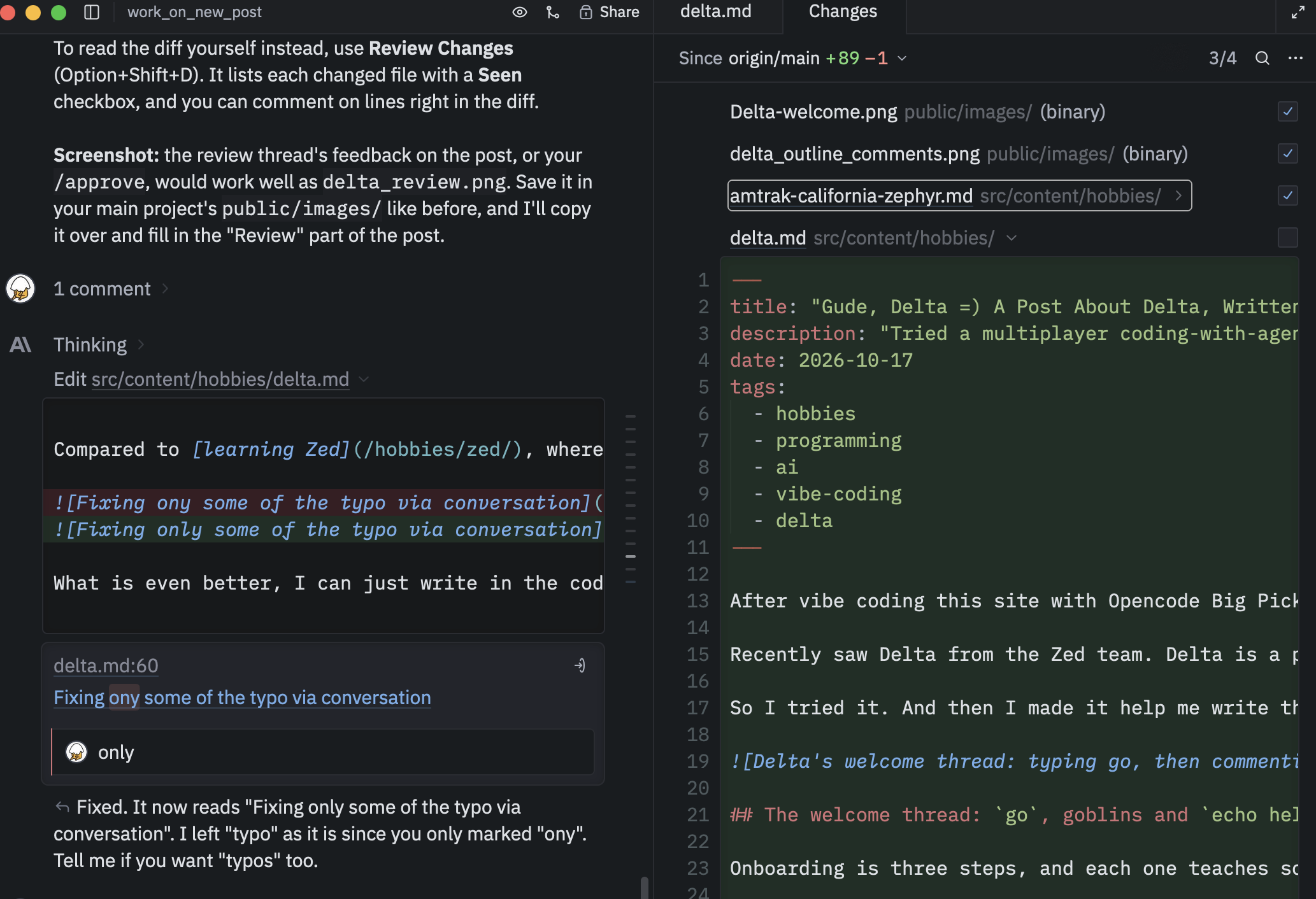Jump to comment location arrow icon
The width and height of the screenshot is (1316, 899).
pyautogui.click(x=580, y=665)
